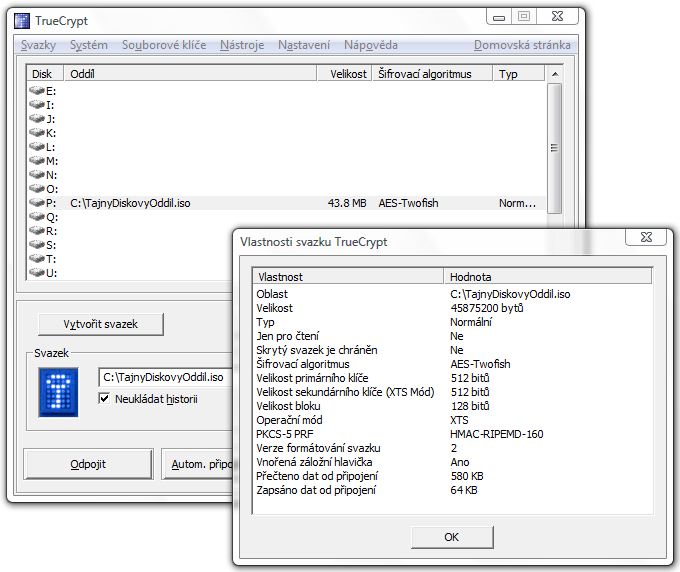Viewport: 680px width, 572px height.
Task: Open the Svazky menu
Action: coord(39,45)
